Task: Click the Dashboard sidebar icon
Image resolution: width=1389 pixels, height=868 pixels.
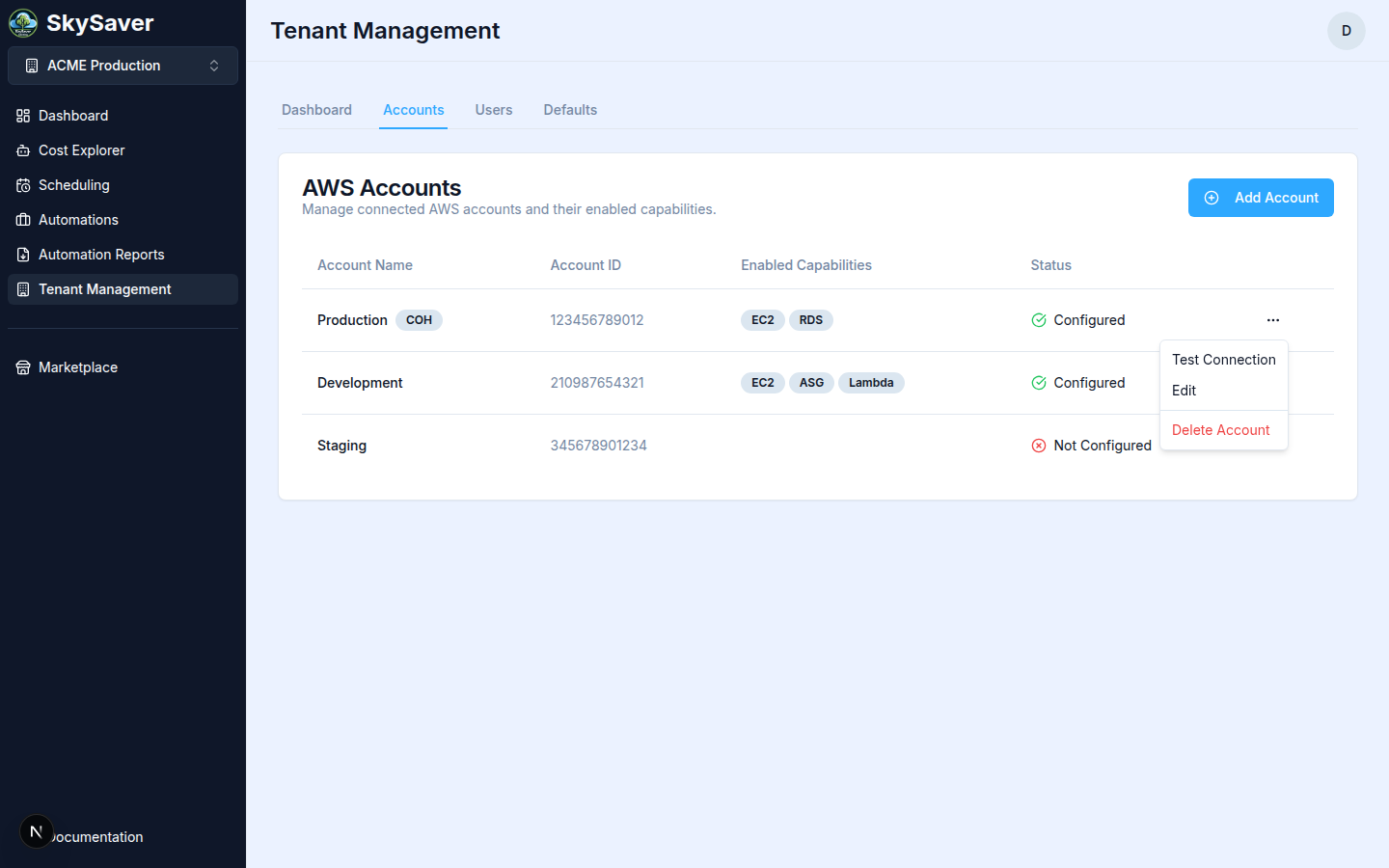Action: (x=23, y=116)
